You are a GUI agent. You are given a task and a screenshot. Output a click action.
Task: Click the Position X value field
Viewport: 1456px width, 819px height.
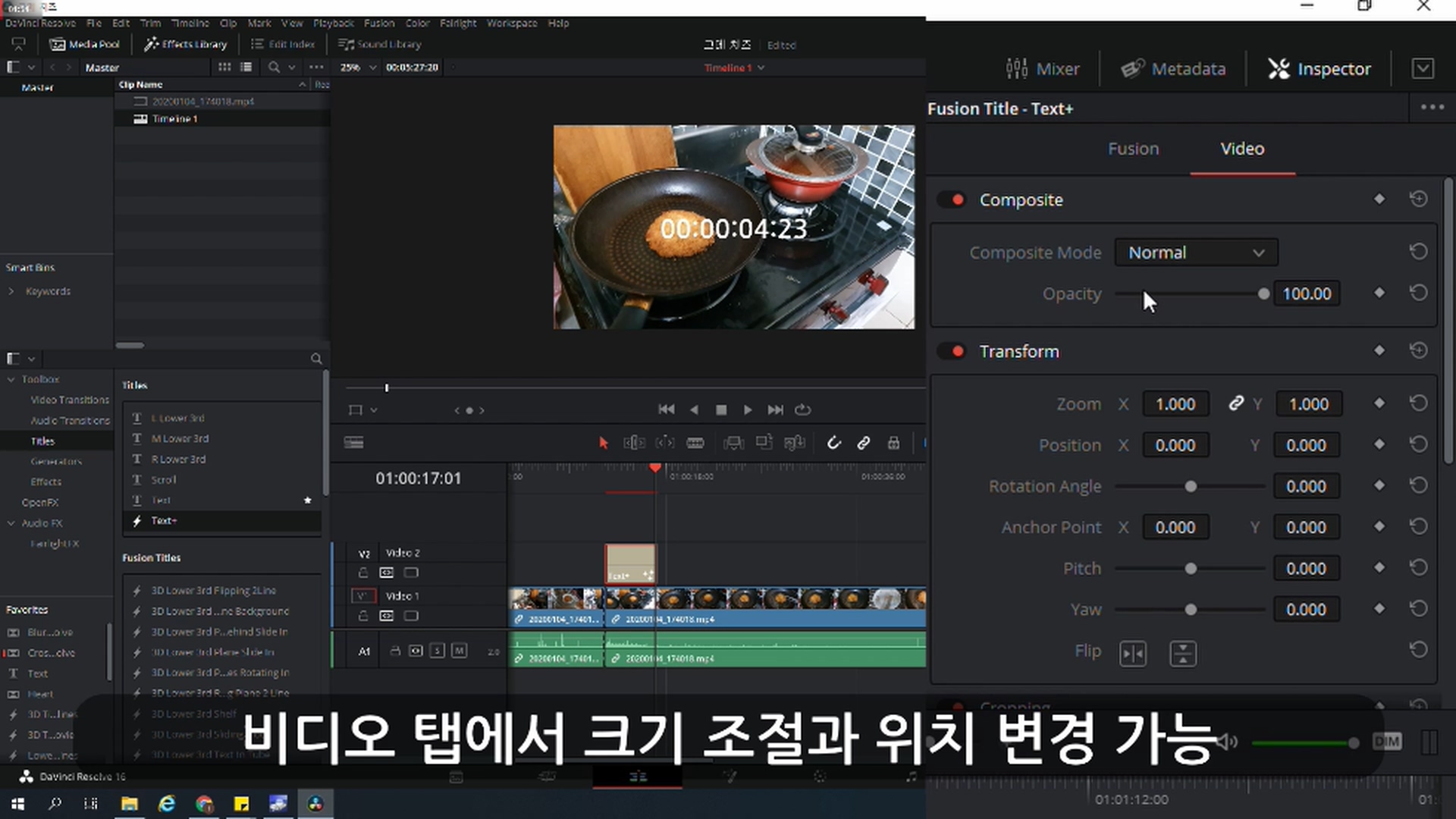pos(1175,445)
